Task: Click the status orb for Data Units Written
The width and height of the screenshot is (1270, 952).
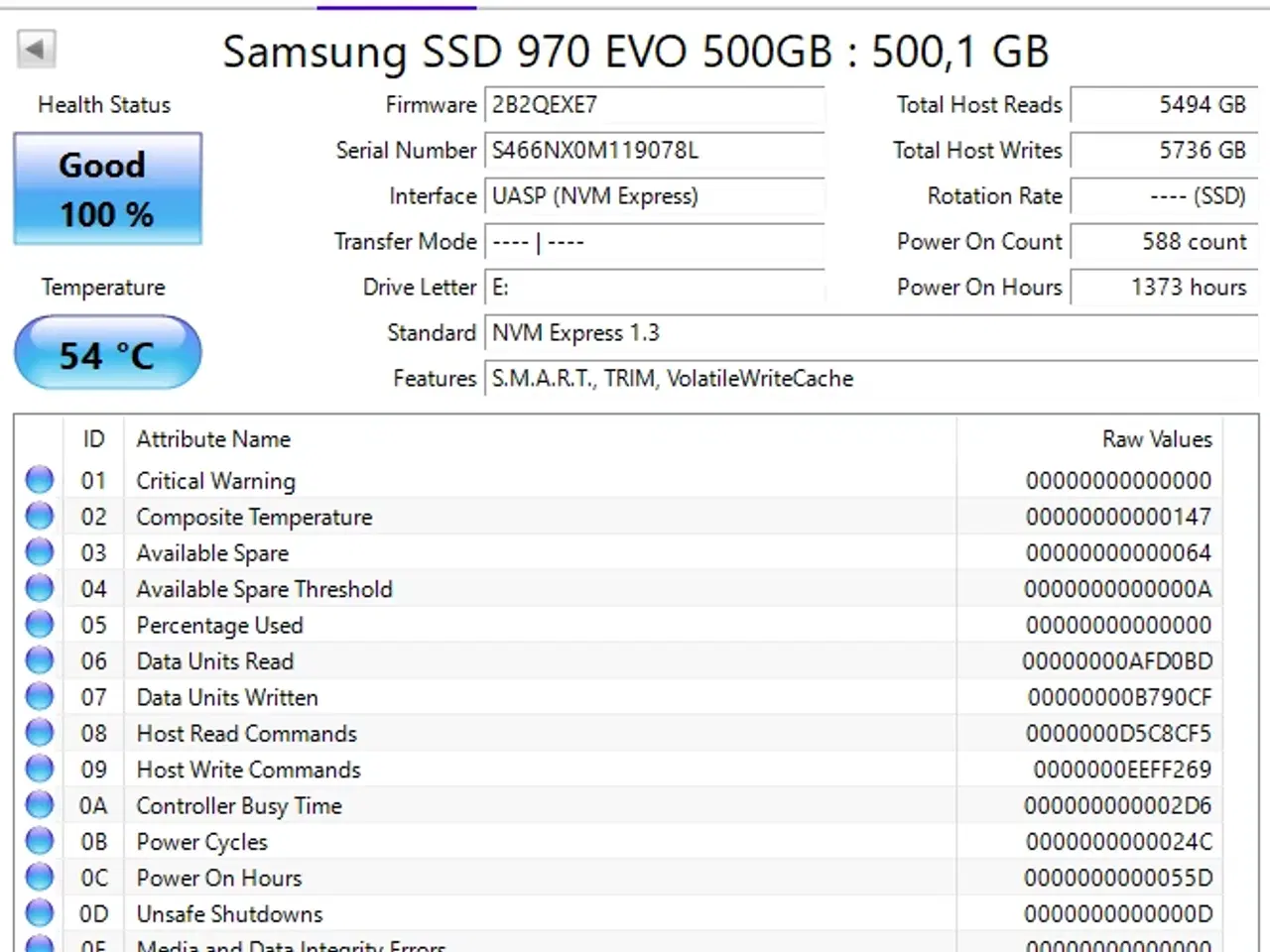Action: click(40, 696)
